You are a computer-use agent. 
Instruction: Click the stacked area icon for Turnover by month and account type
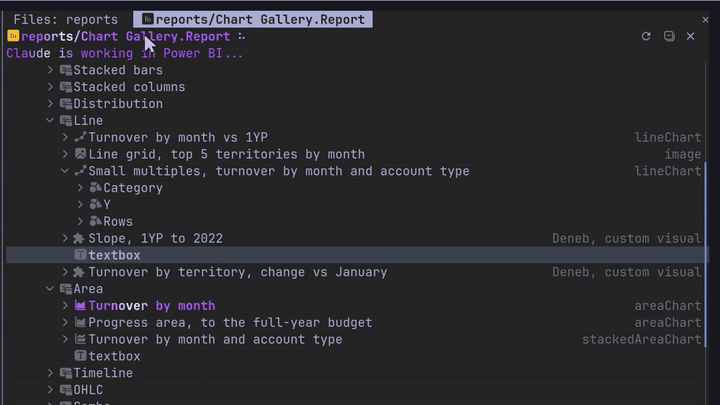[x=80, y=339]
